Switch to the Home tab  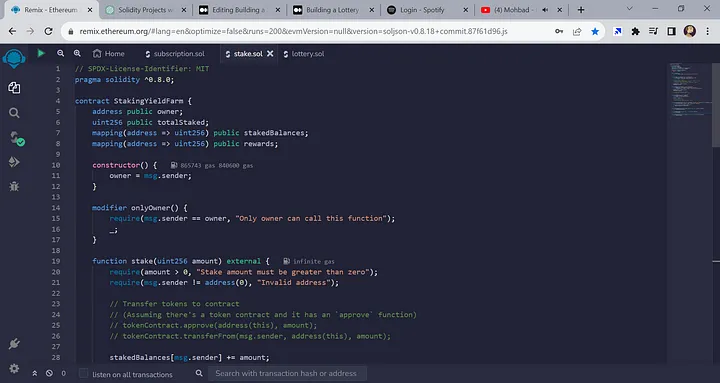[108, 54]
